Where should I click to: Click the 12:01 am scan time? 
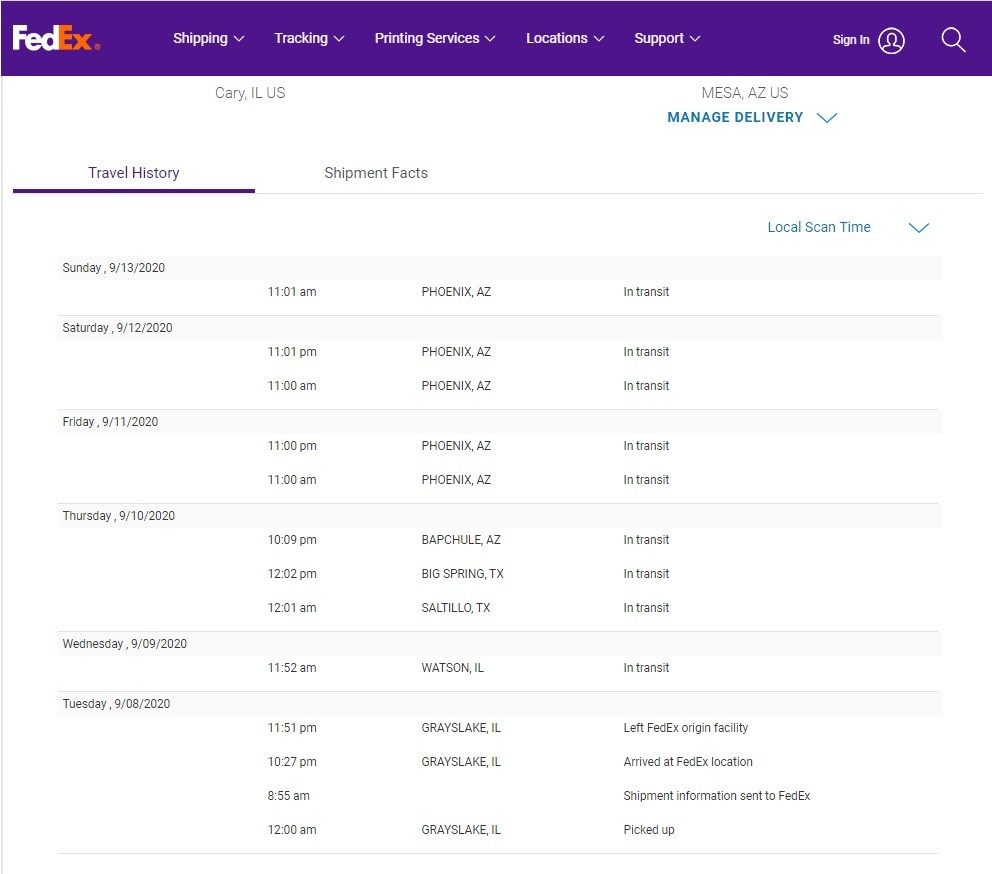[x=292, y=608]
